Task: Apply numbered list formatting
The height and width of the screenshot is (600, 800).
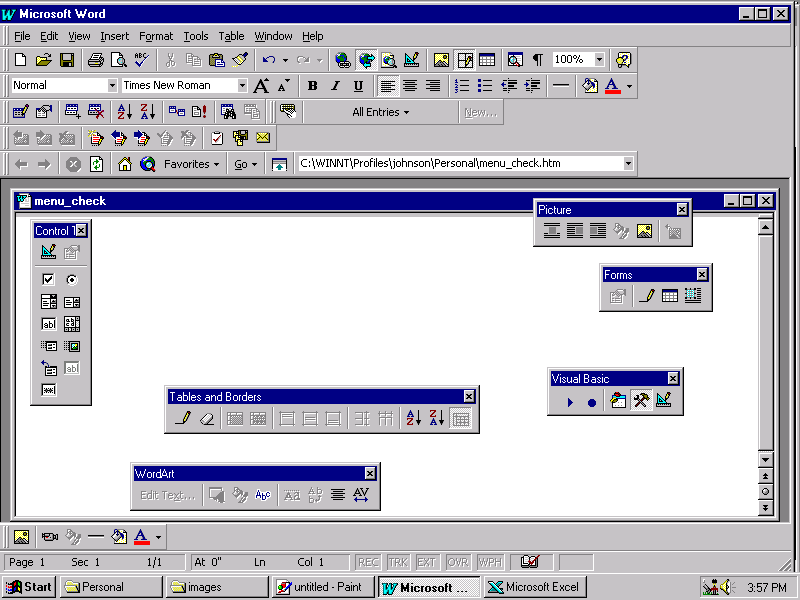Action: [x=462, y=86]
